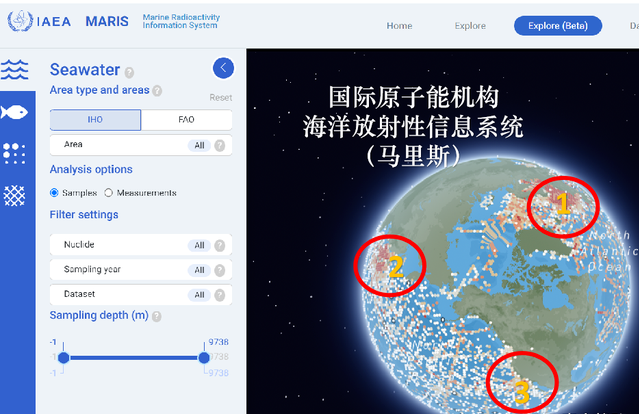Image resolution: width=639 pixels, height=414 pixels.
Task: Show help for Area type and areas
Action: point(157,90)
